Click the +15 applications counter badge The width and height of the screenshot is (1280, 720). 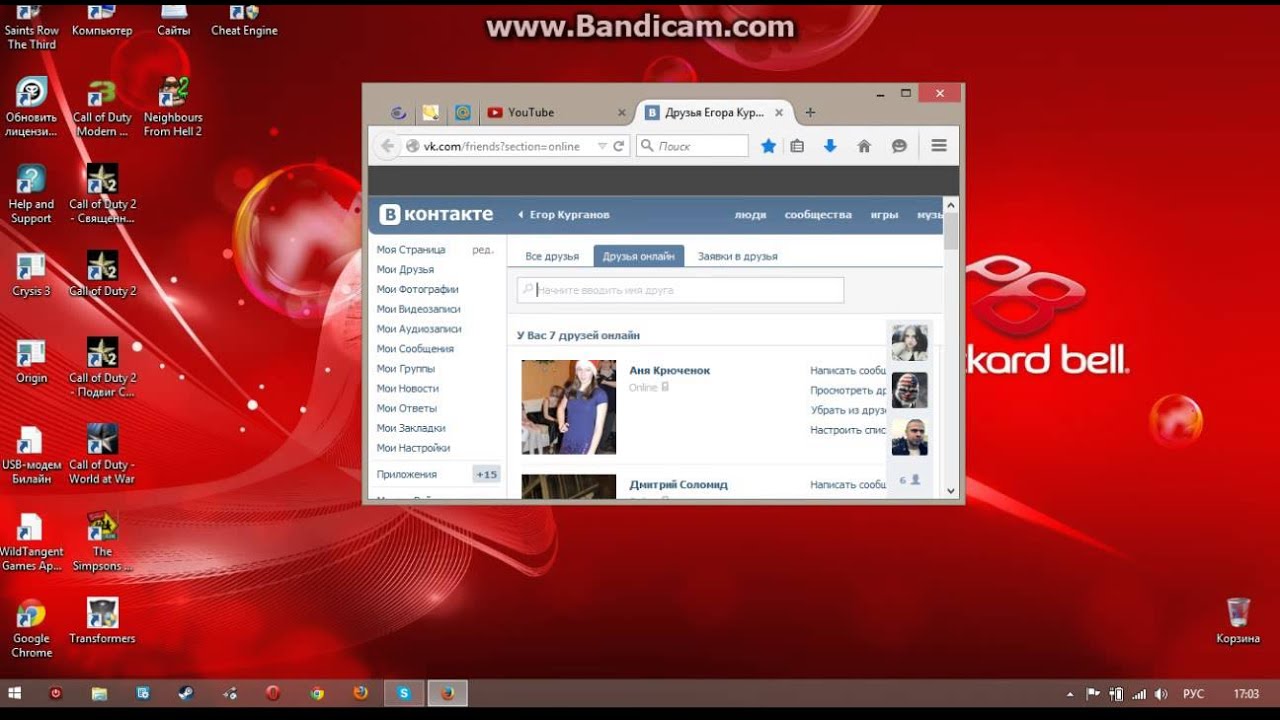pos(486,474)
